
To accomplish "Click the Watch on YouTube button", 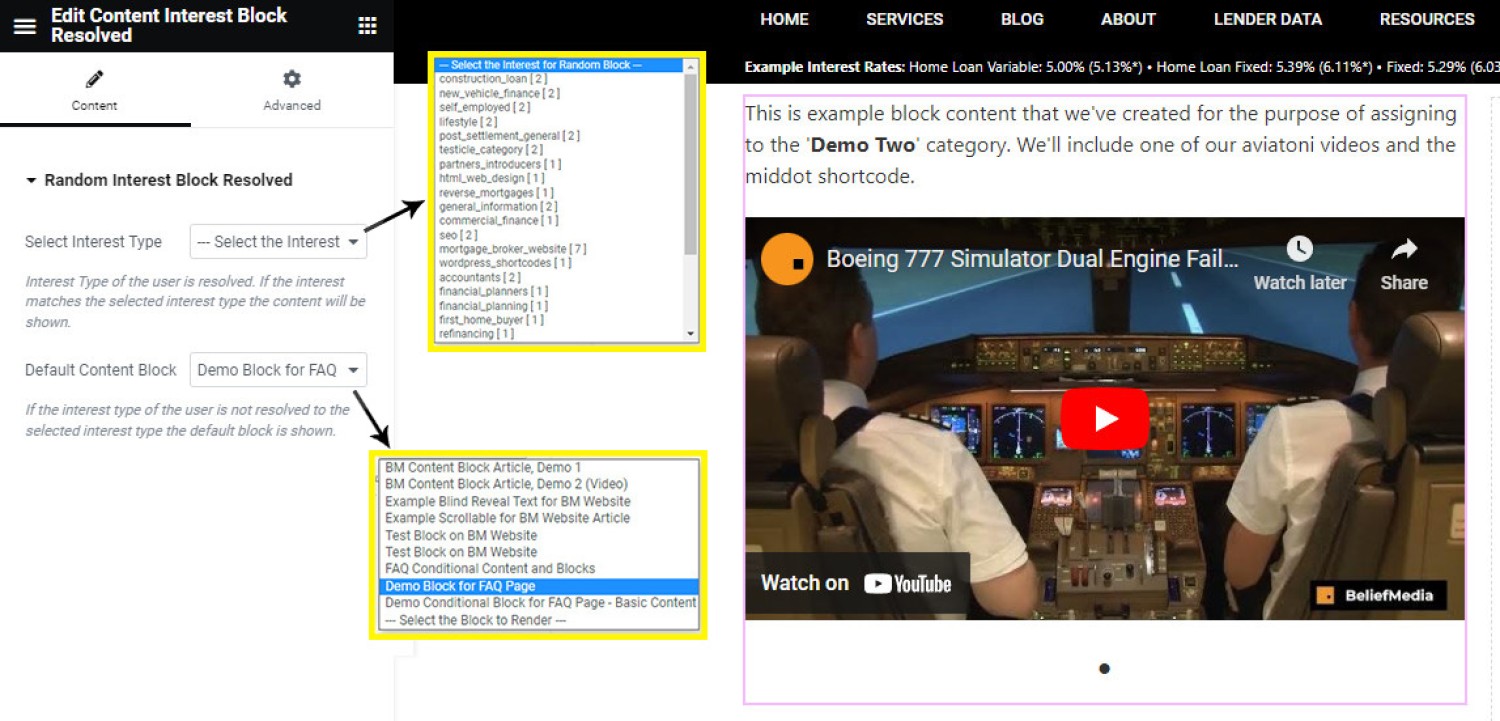I will (856, 583).
